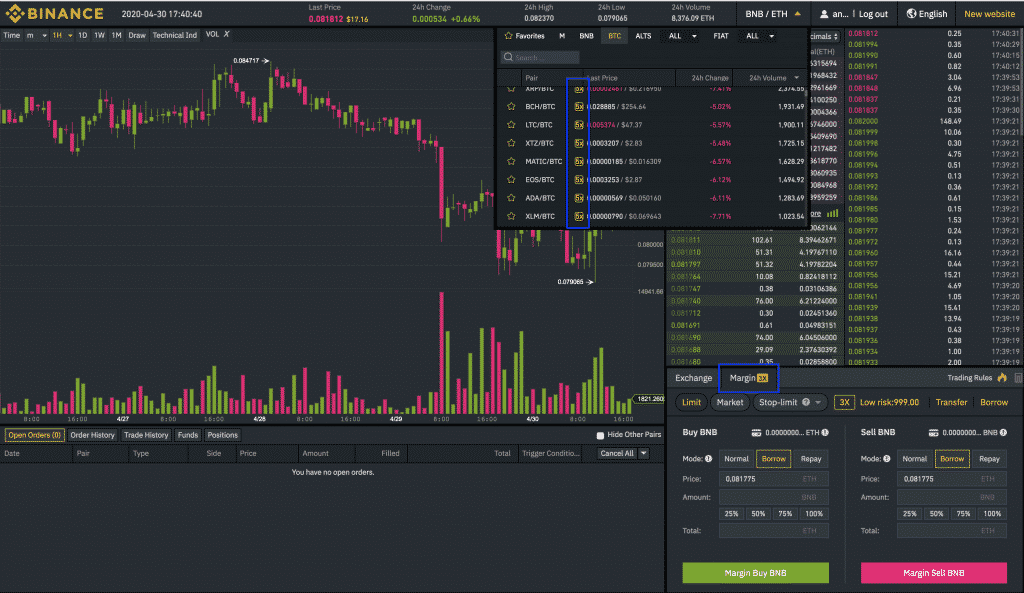
Task: Click the 5x margin badge for LTC/BTC
Action: [x=579, y=125]
